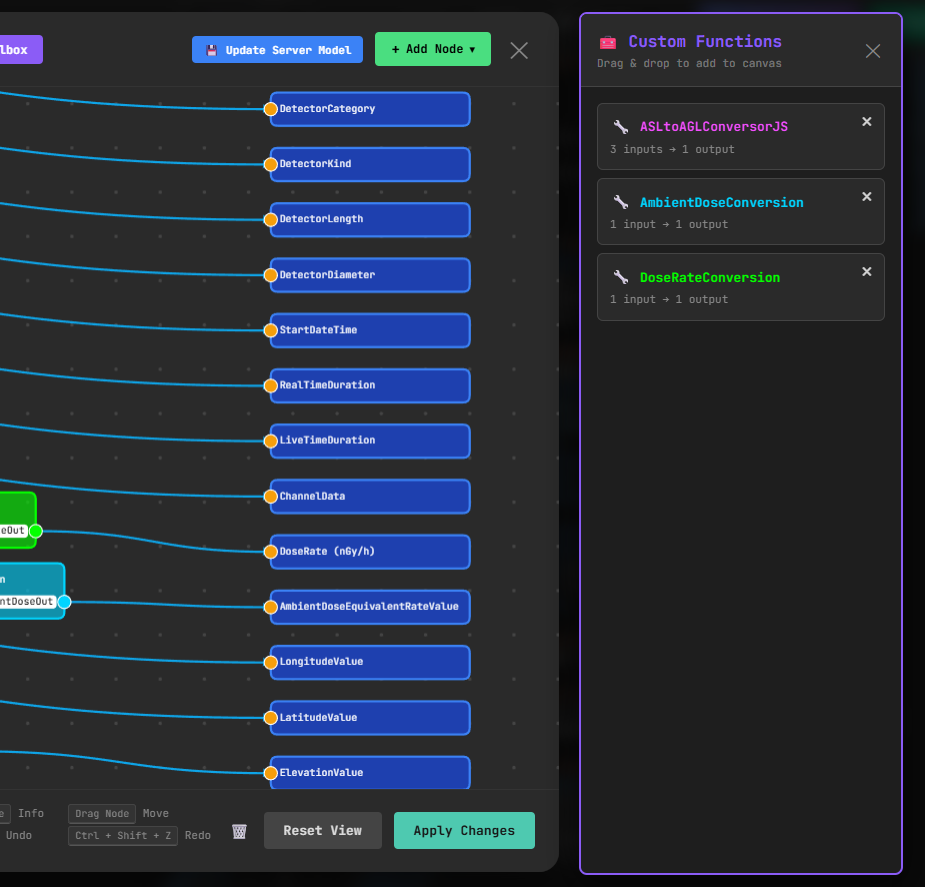The image size is (925, 887).
Task: Click wrench icon beside ASLtoAGLConversorJS
Action: tap(621, 127)
